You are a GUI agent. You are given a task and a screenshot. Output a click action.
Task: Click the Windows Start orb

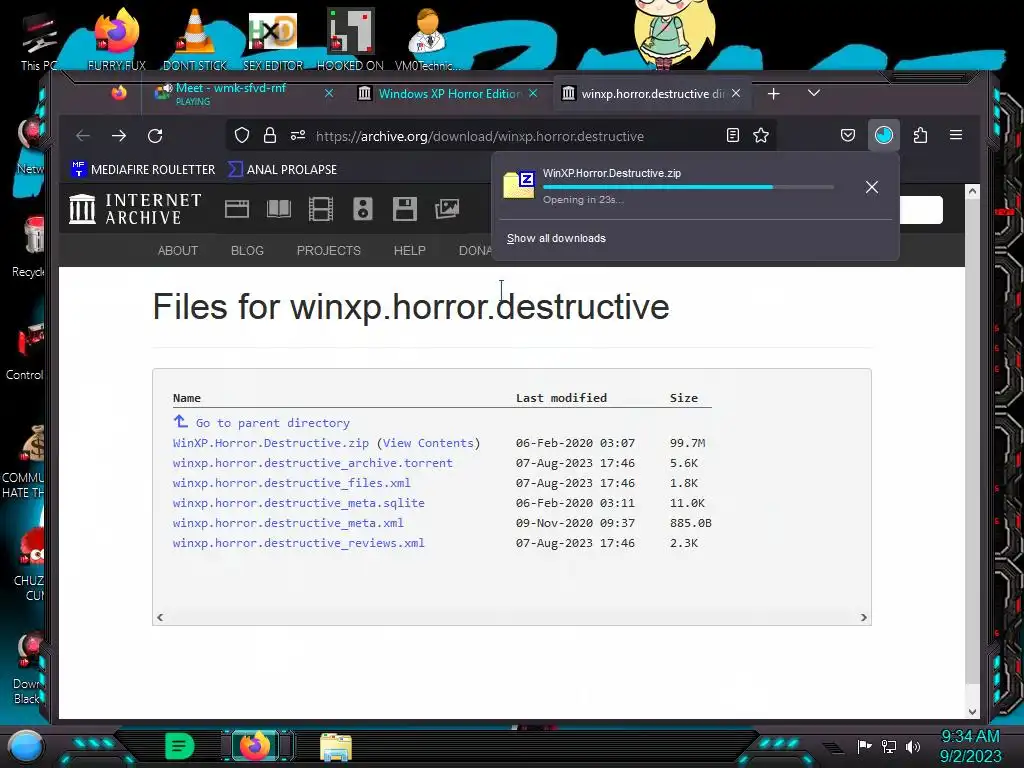tap(26, 746)
